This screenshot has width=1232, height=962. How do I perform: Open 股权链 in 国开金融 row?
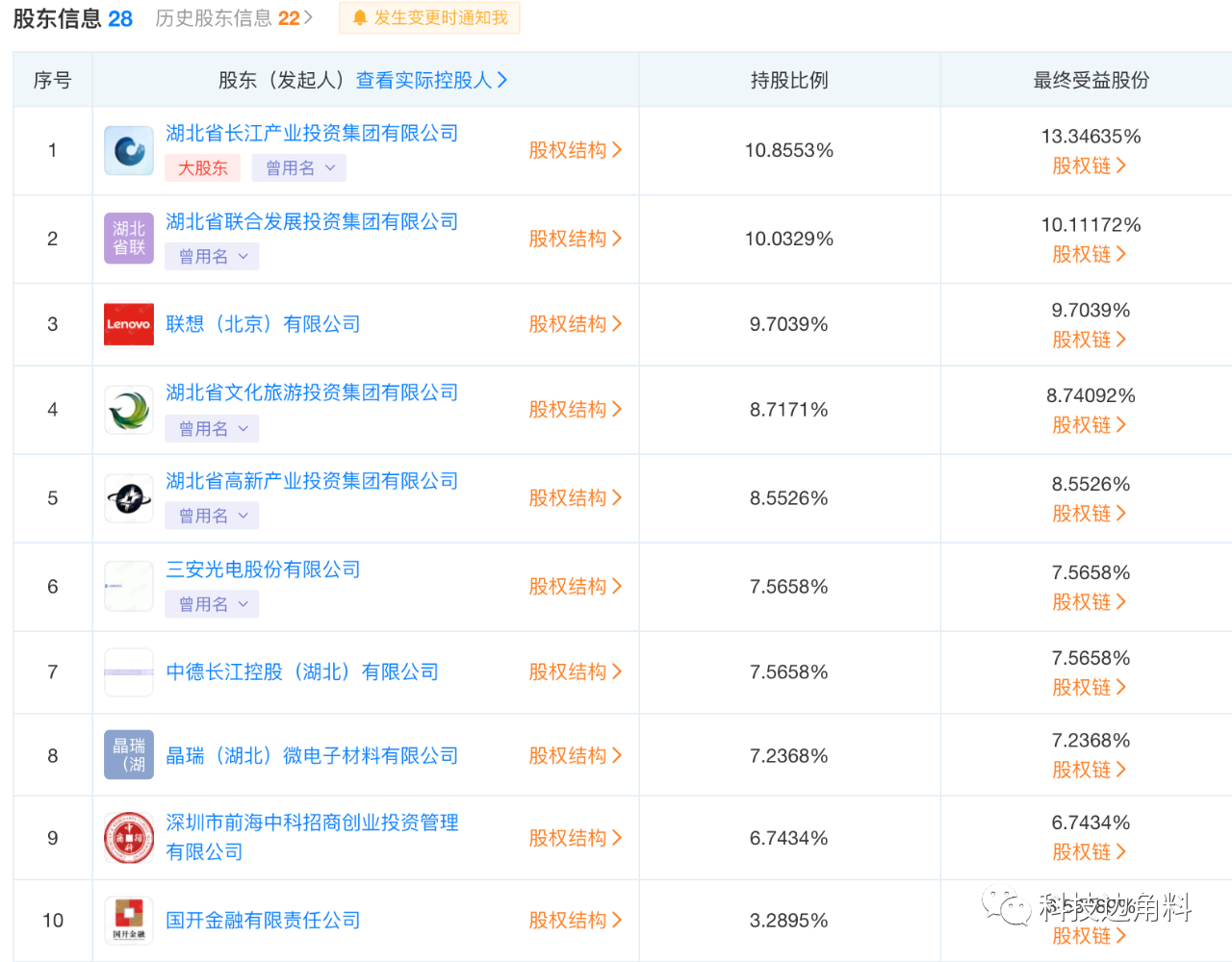pos(1090,936)
